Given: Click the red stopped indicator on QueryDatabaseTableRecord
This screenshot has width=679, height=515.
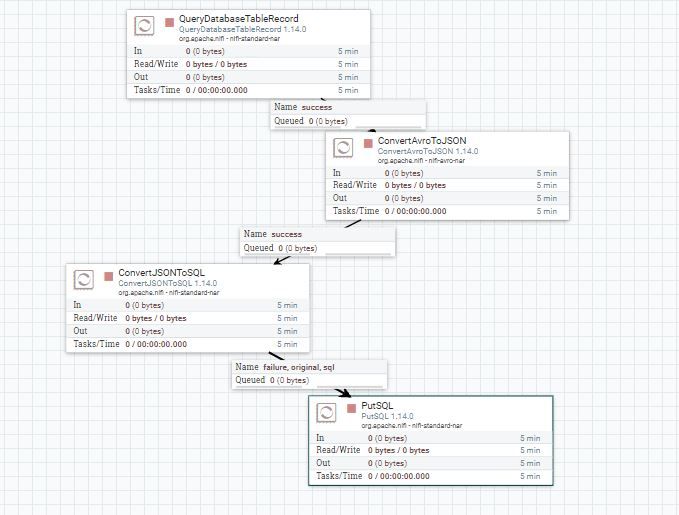Looking at the screenshot, I should point(169,22).
